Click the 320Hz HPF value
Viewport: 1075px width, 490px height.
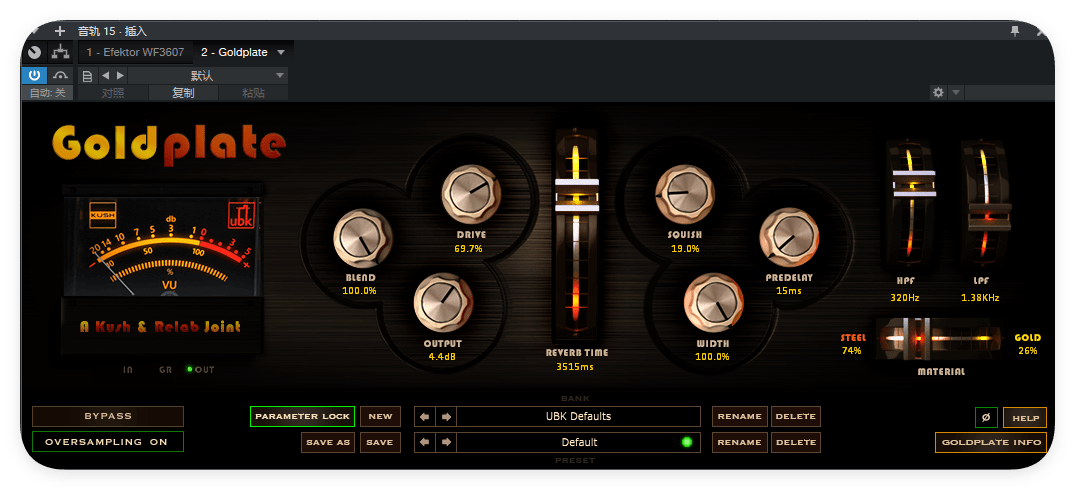[904, 298]
